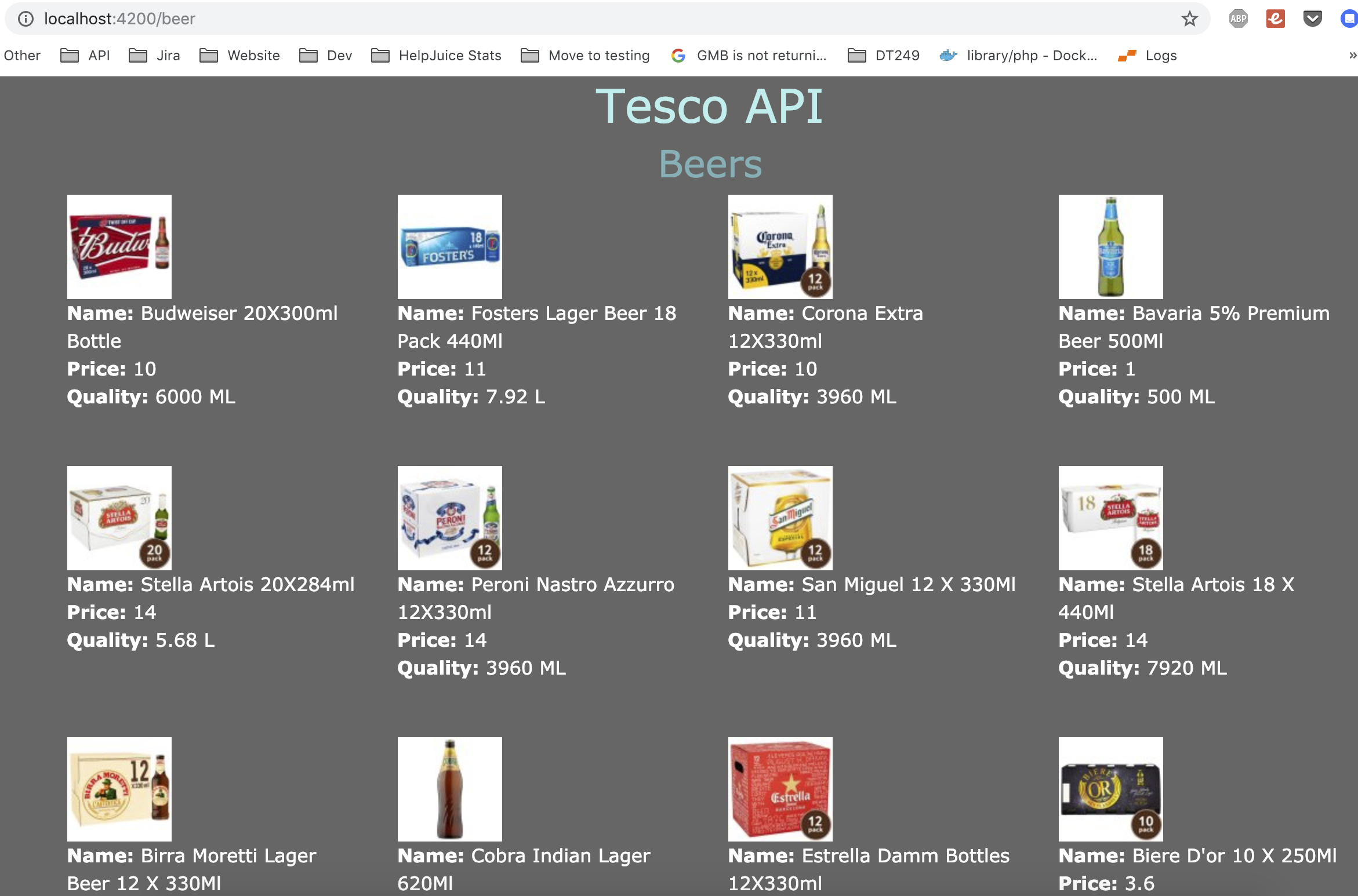
Task: Click the Corona Extra product image
Action: pos(780,246)
